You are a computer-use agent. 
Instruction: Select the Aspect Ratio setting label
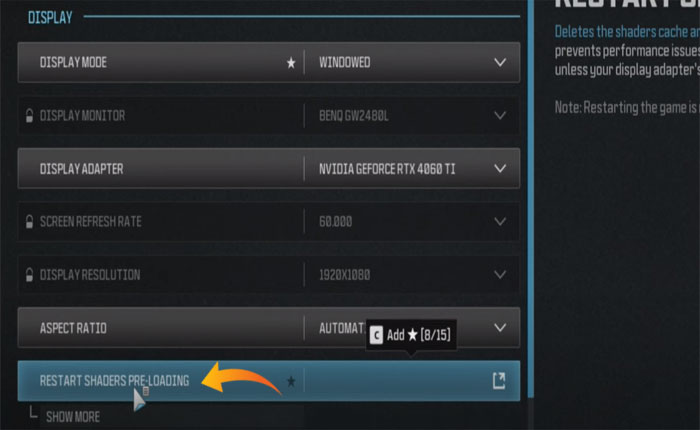73,328
